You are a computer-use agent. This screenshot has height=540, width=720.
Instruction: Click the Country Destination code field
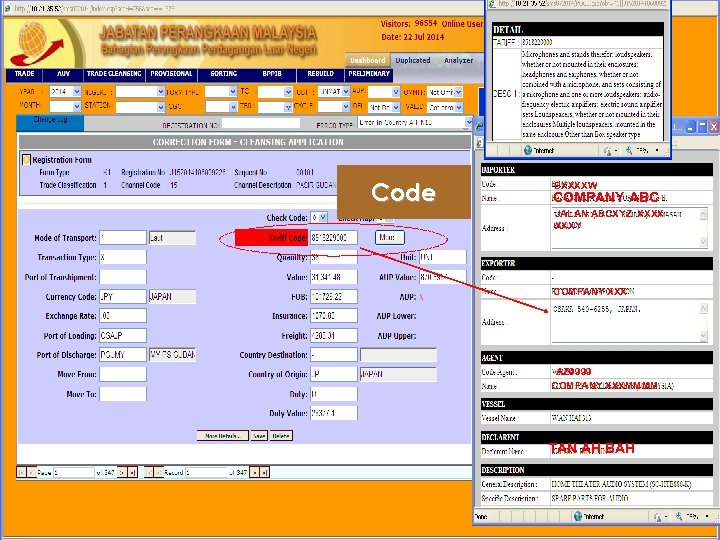click(334, 355)
